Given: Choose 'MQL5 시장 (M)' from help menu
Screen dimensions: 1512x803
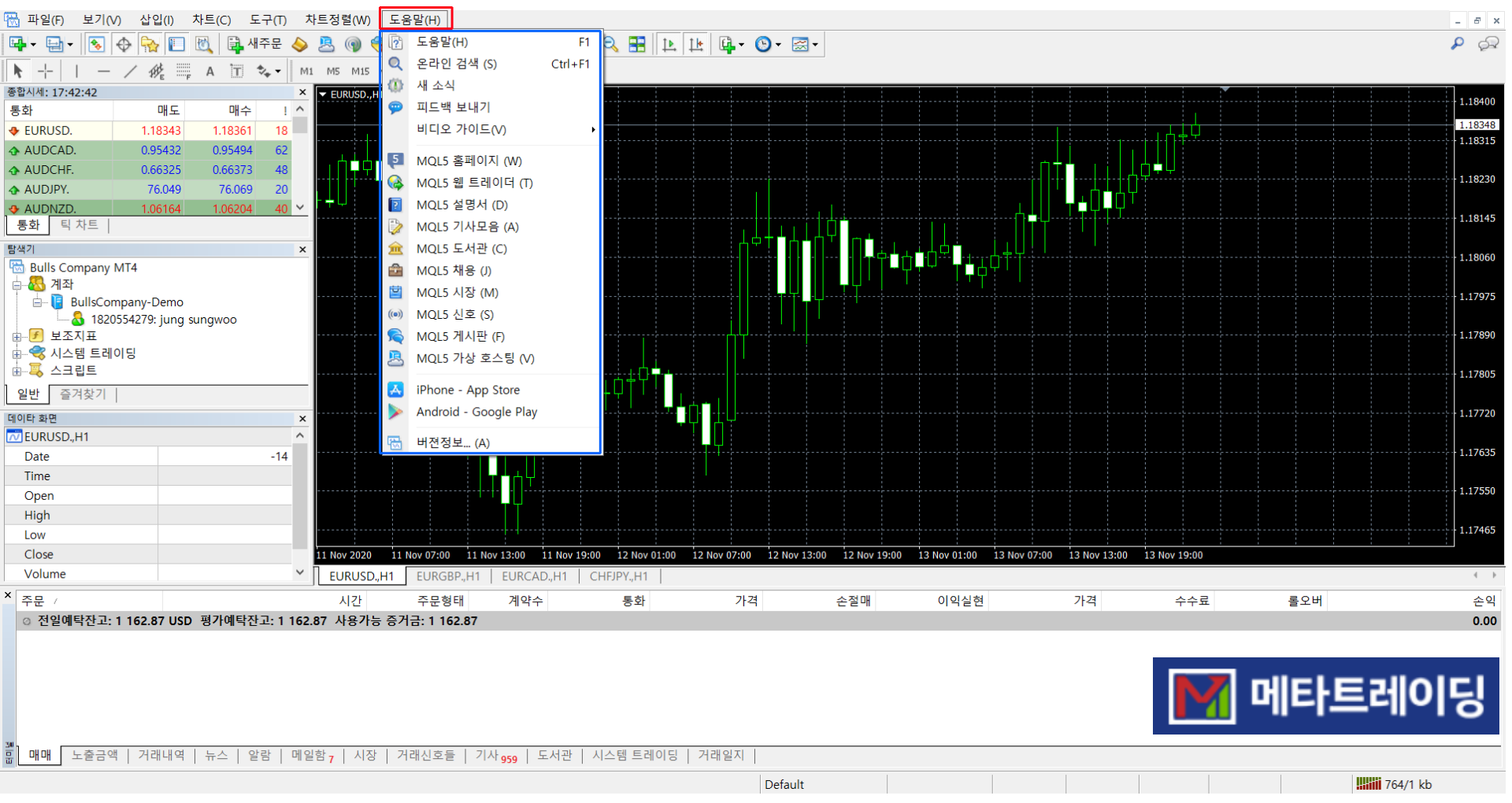Looking at the screenshot, I should pyautogui.click(x=457, y=292).
